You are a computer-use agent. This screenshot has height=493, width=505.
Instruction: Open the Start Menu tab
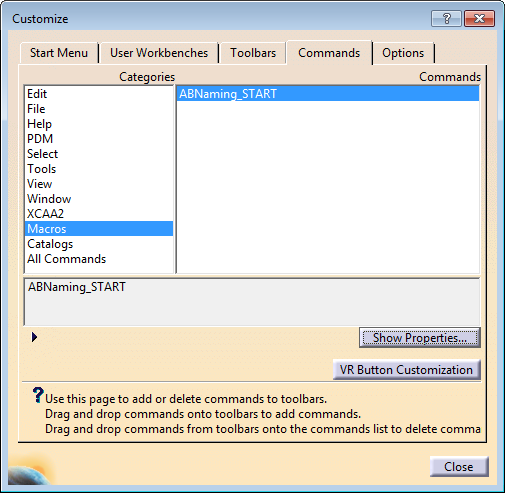pos(59,53)
